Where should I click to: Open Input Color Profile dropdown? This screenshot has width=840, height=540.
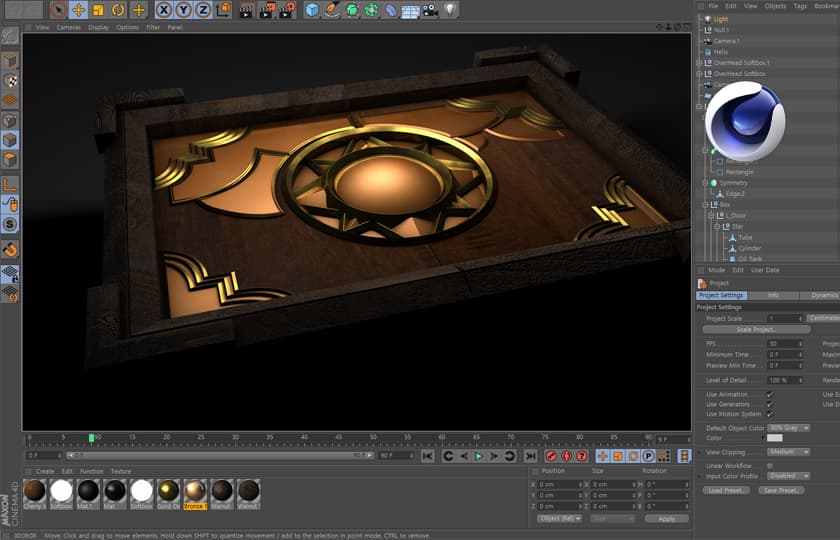[789, 476]
